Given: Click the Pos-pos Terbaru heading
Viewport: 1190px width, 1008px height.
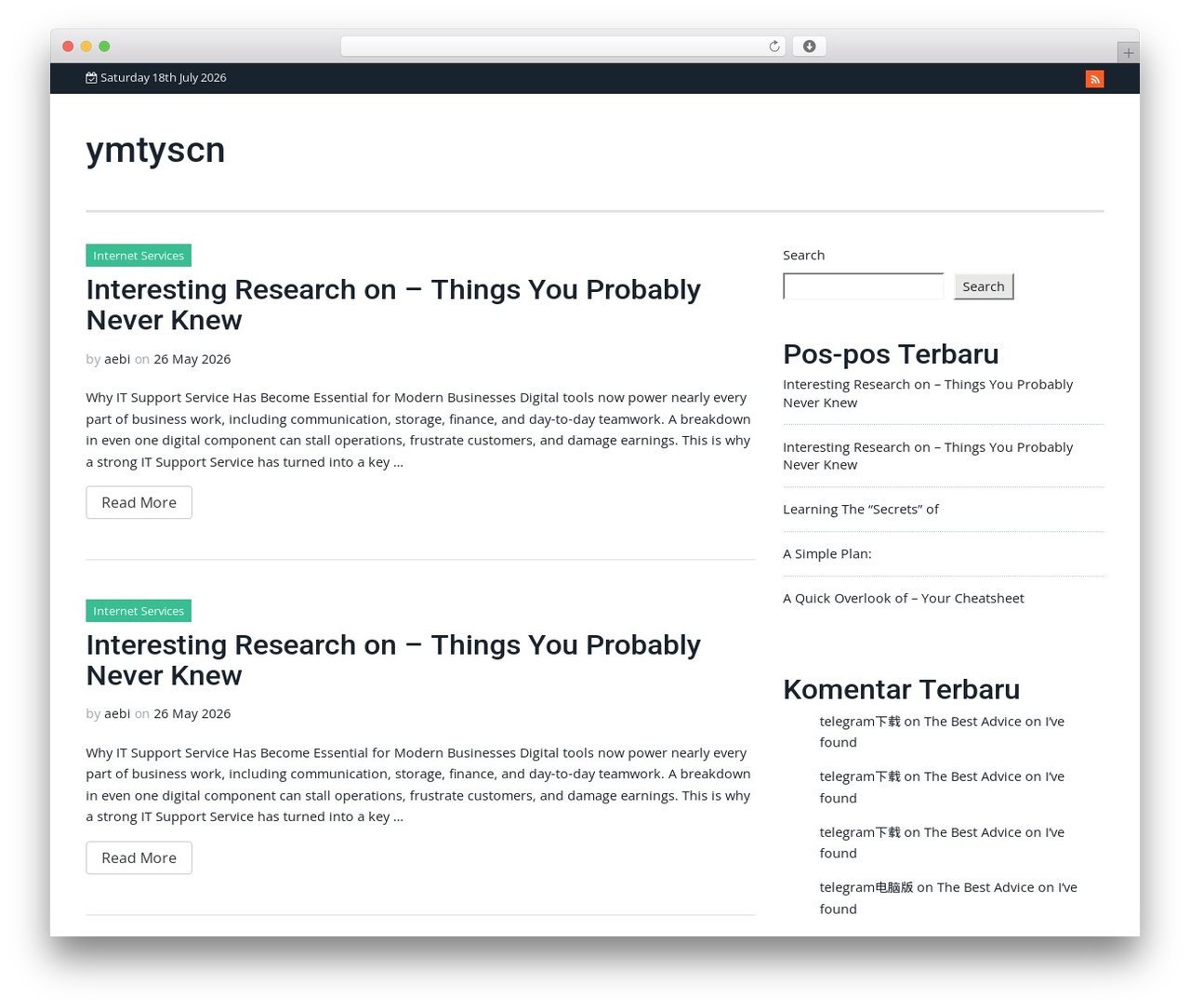Looking at the screenshot, I should [891, 354].
